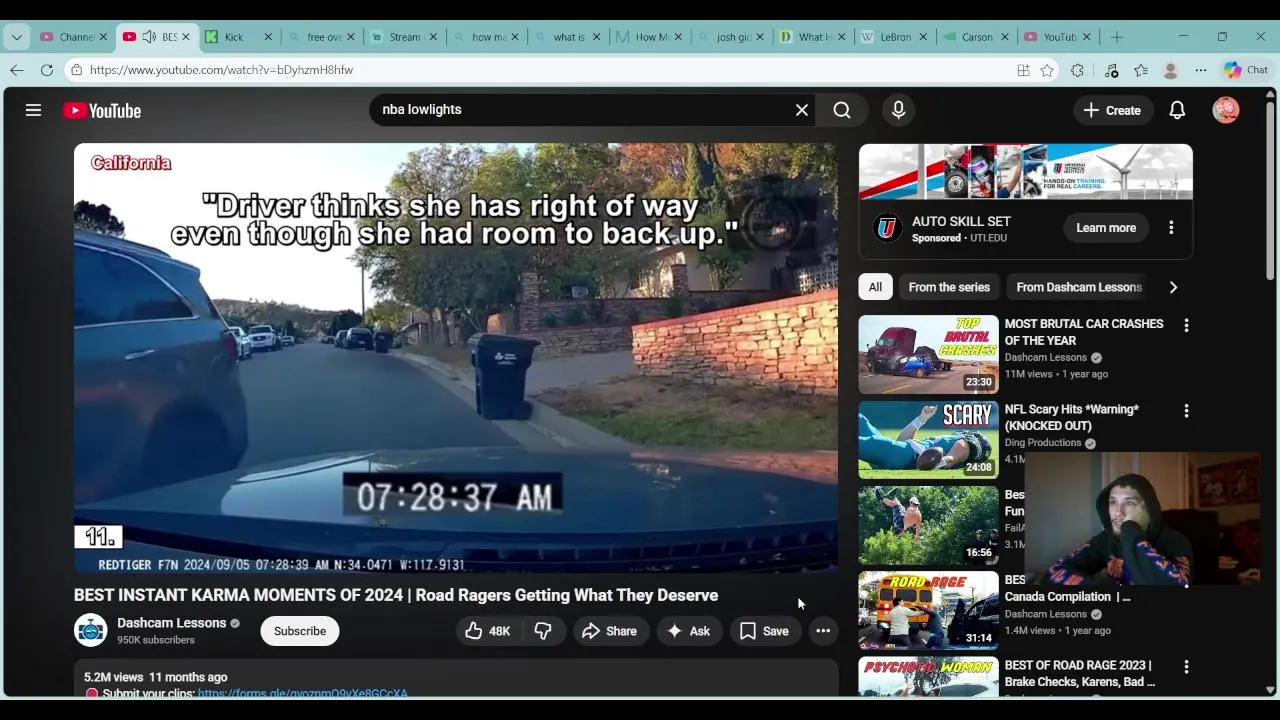Open 'Ding Productions' channel name
1280x720 pixels.
point(1043,443)
